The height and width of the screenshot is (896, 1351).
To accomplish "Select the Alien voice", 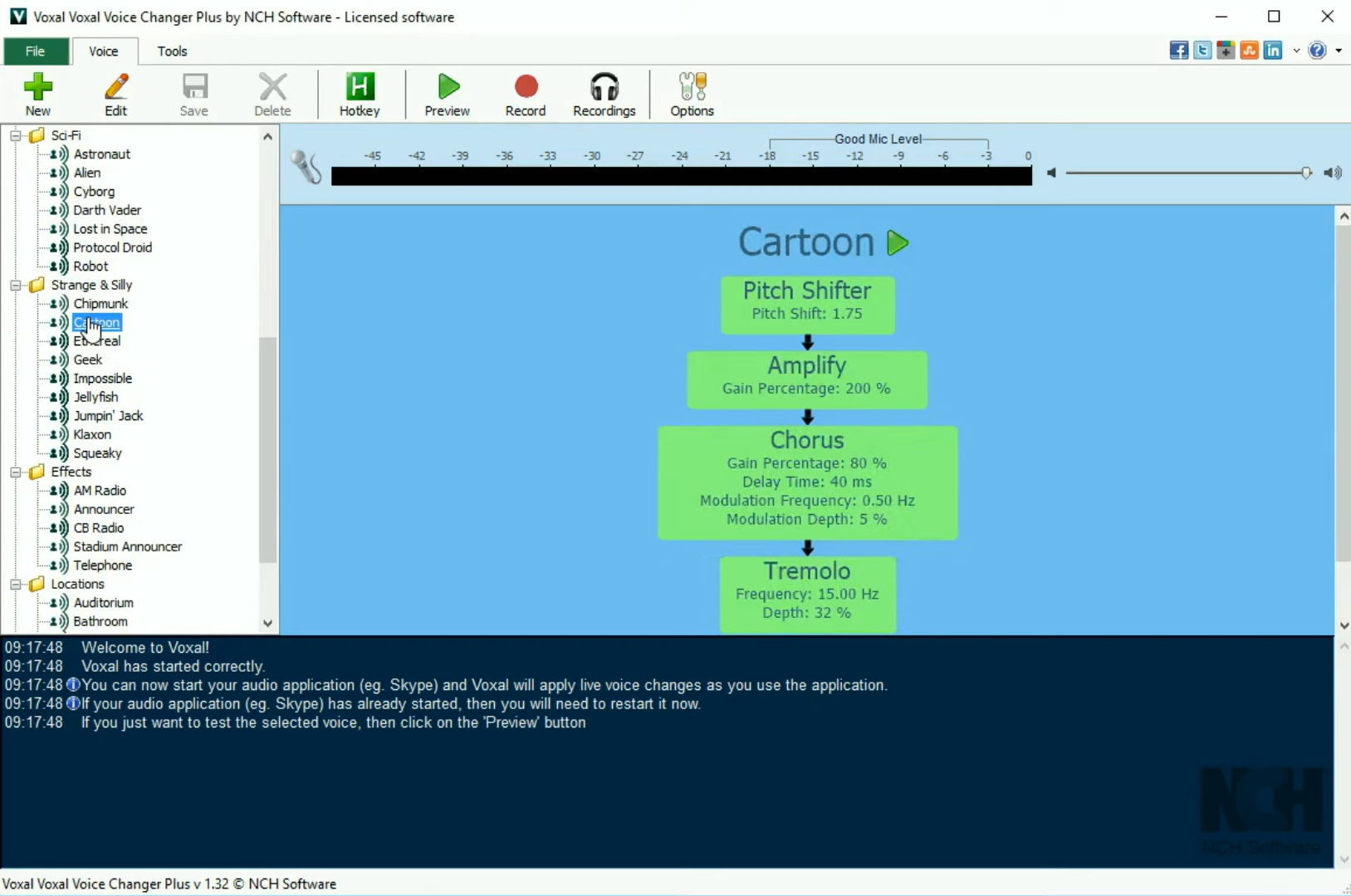I will tap(87, 173).
